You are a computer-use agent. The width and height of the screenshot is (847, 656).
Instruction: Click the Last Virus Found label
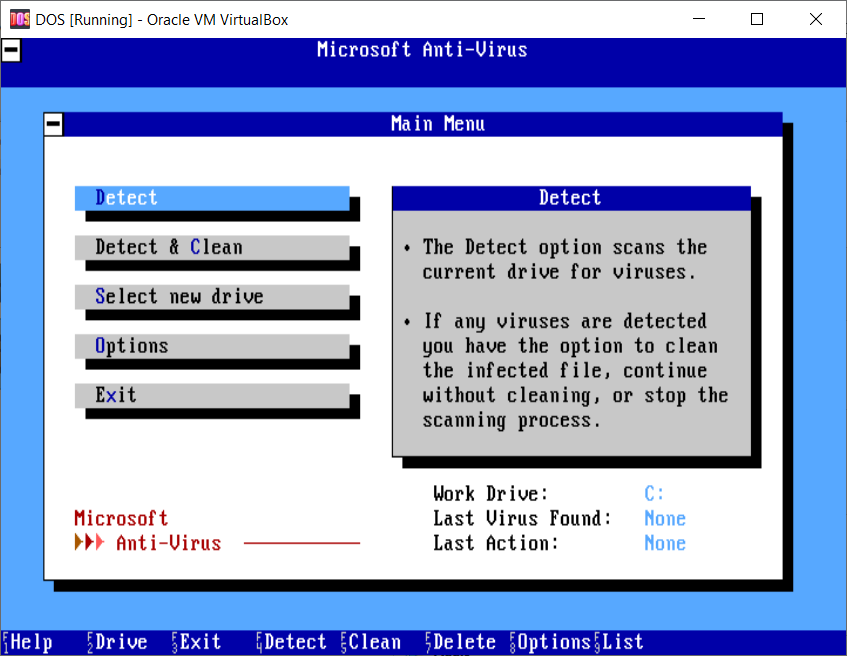[522, 519]
